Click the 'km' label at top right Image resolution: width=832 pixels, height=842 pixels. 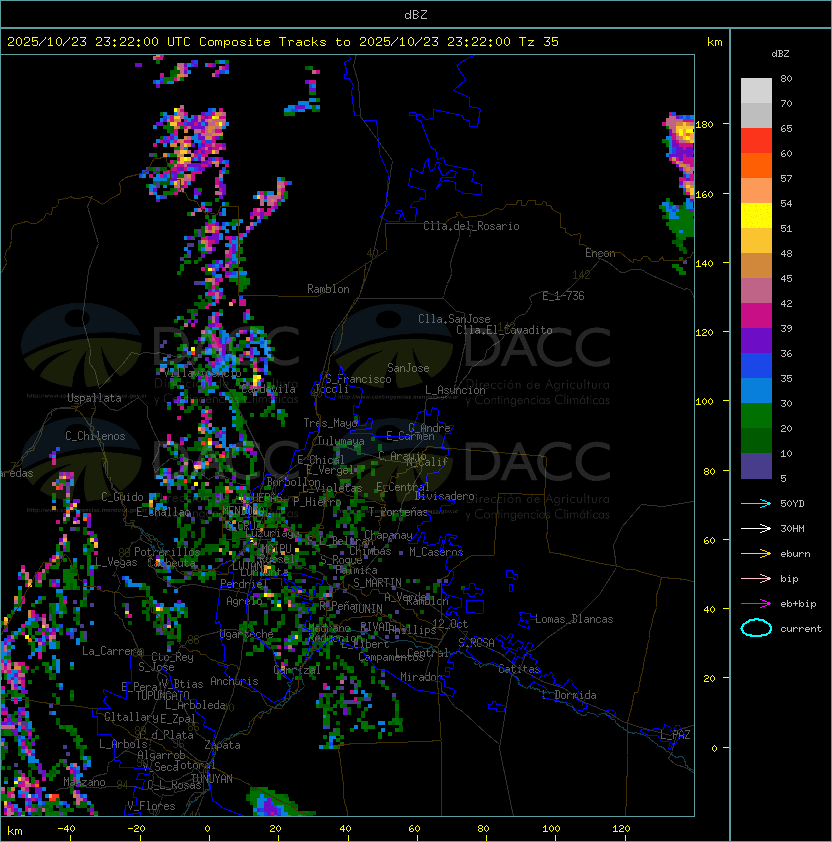click(x=714, y=42)
